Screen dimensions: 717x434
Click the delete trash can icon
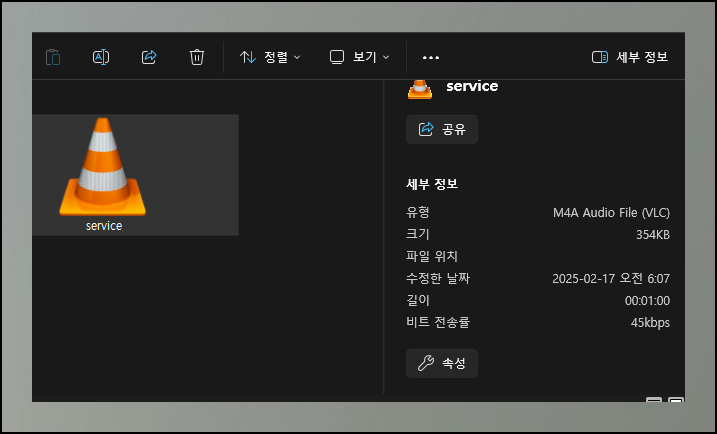(197, 57)
